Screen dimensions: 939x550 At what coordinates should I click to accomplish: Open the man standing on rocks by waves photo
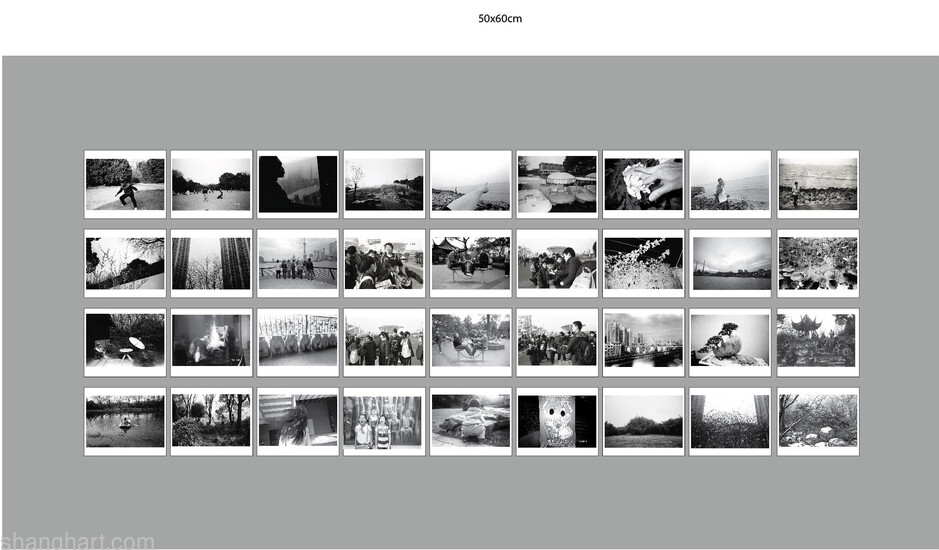click(818, 184)
